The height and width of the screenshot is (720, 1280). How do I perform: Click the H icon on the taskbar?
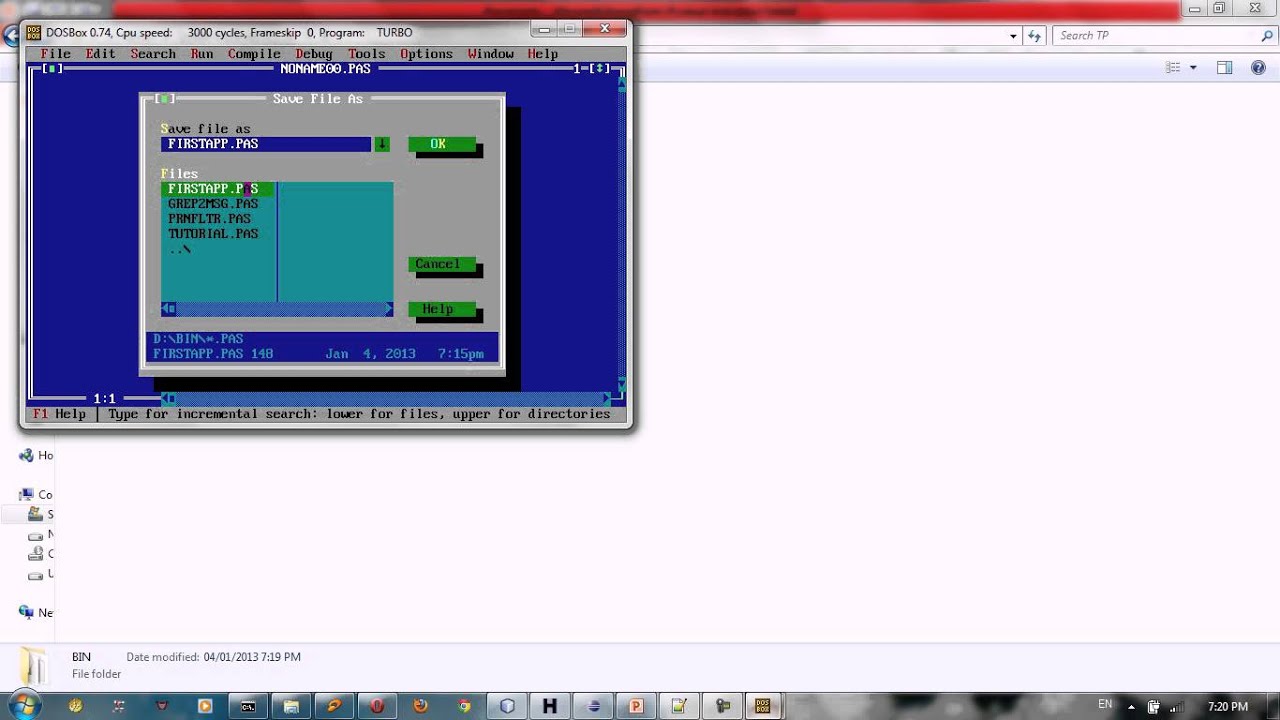click(x=549, y=706)
